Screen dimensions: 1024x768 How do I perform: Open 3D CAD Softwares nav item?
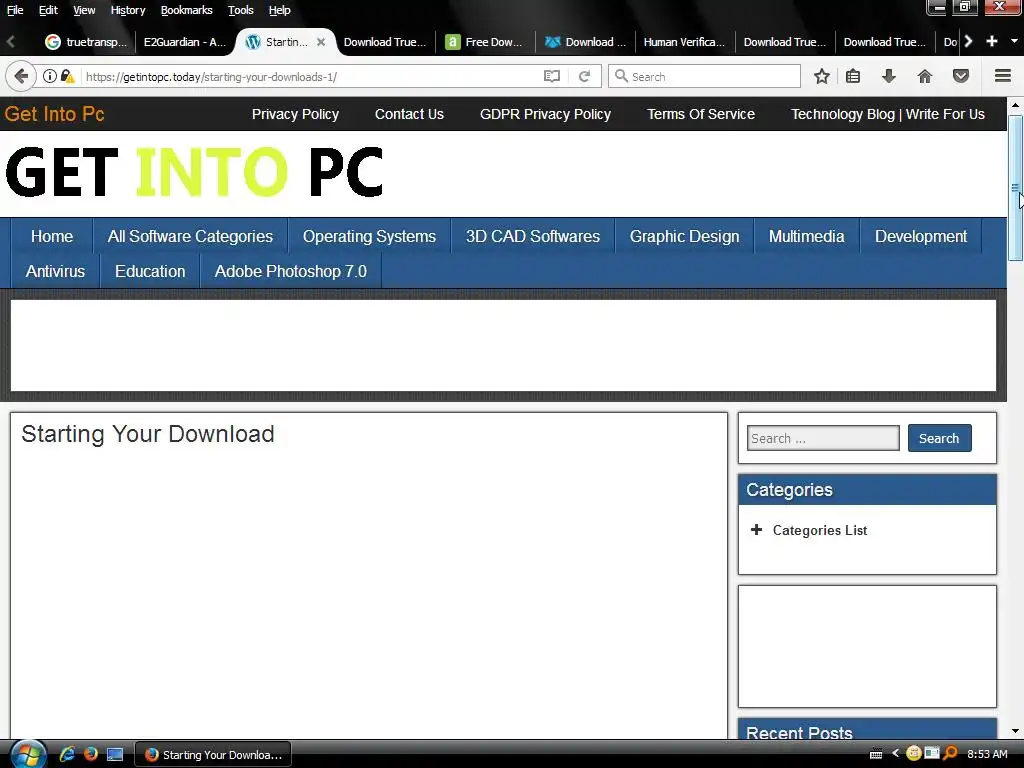click(533, 236)
